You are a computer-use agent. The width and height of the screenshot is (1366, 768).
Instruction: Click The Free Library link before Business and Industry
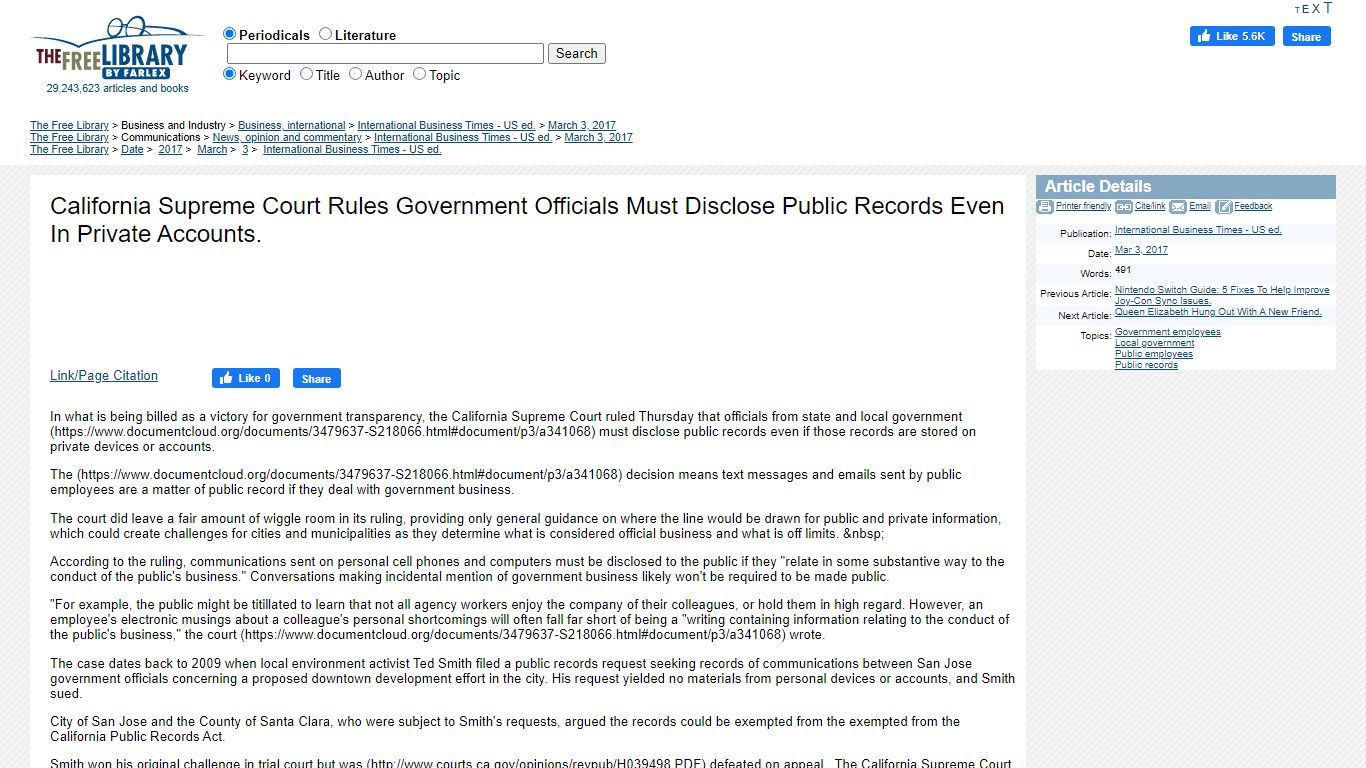[69, 126]
